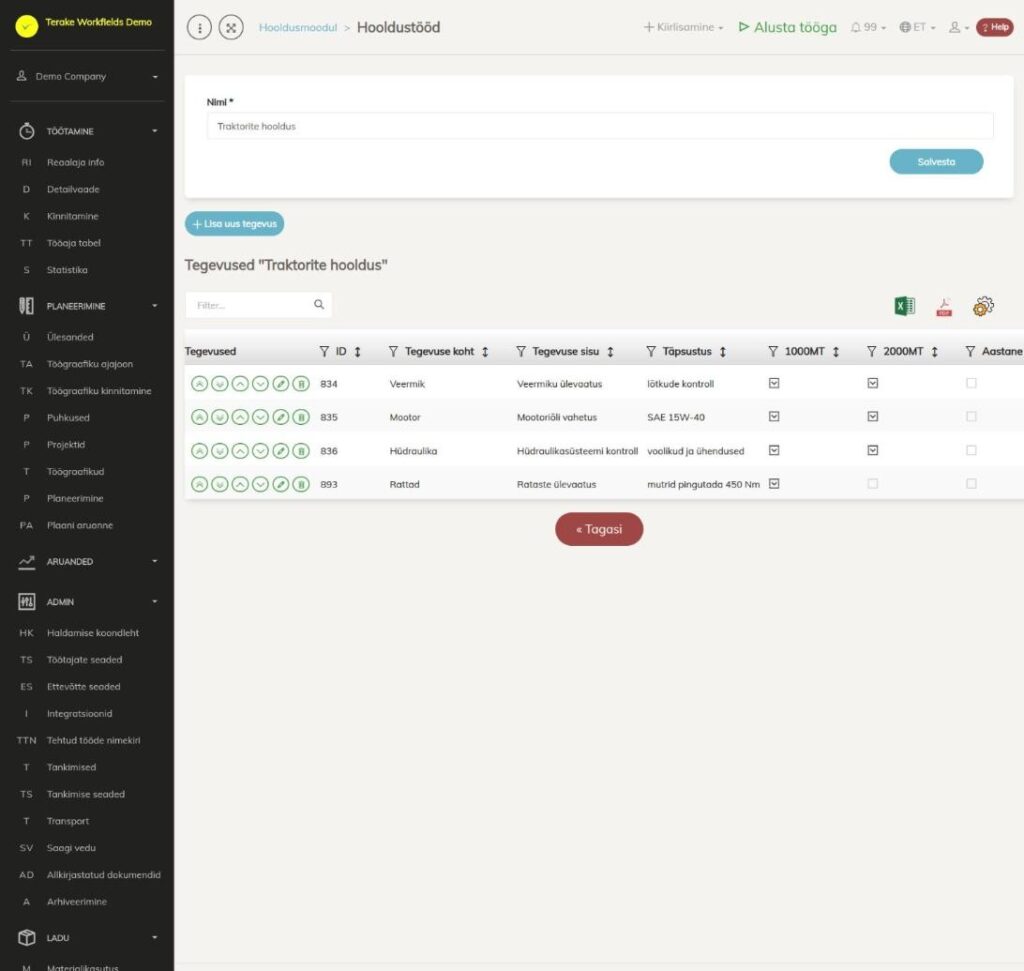Uncheck 2000MT for Hüdraulika row
The image size is (1024, 971).
click(x=872, y=450)
